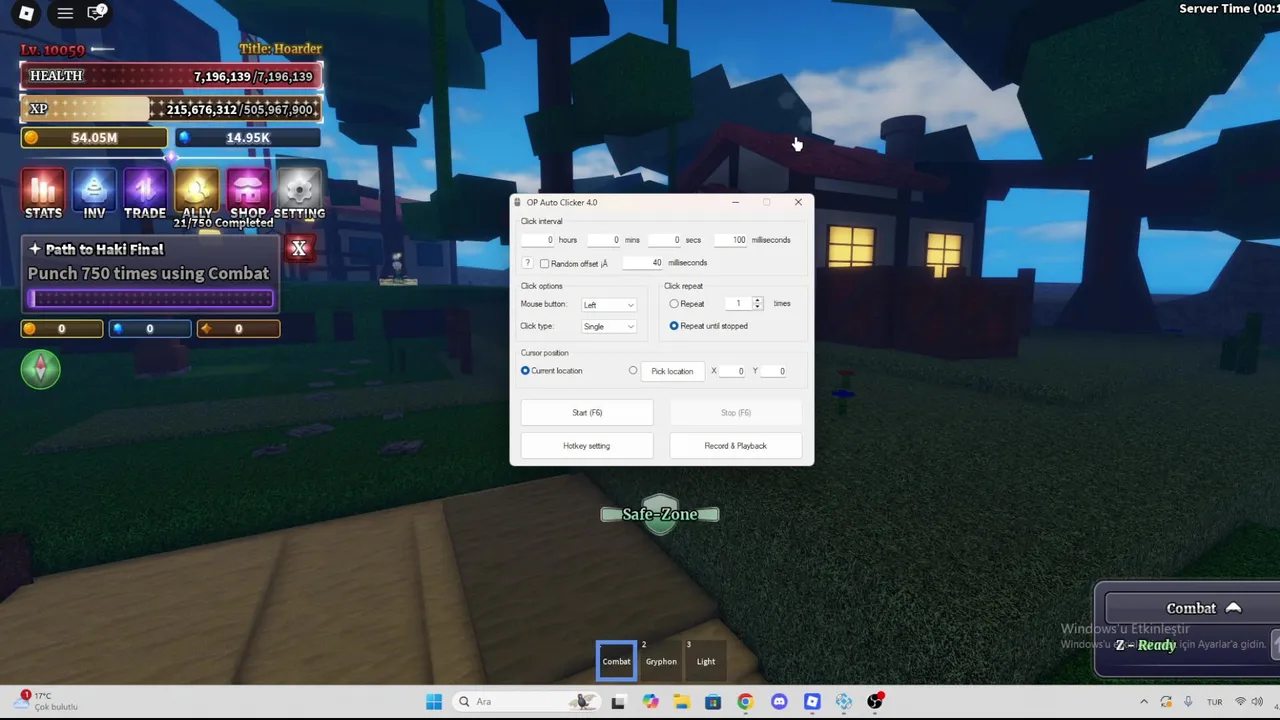Image resolution: width=1280 pixels, height=720 pixels.
Task: Select Repeat until stopped radio button
Action: pos(674,326)
